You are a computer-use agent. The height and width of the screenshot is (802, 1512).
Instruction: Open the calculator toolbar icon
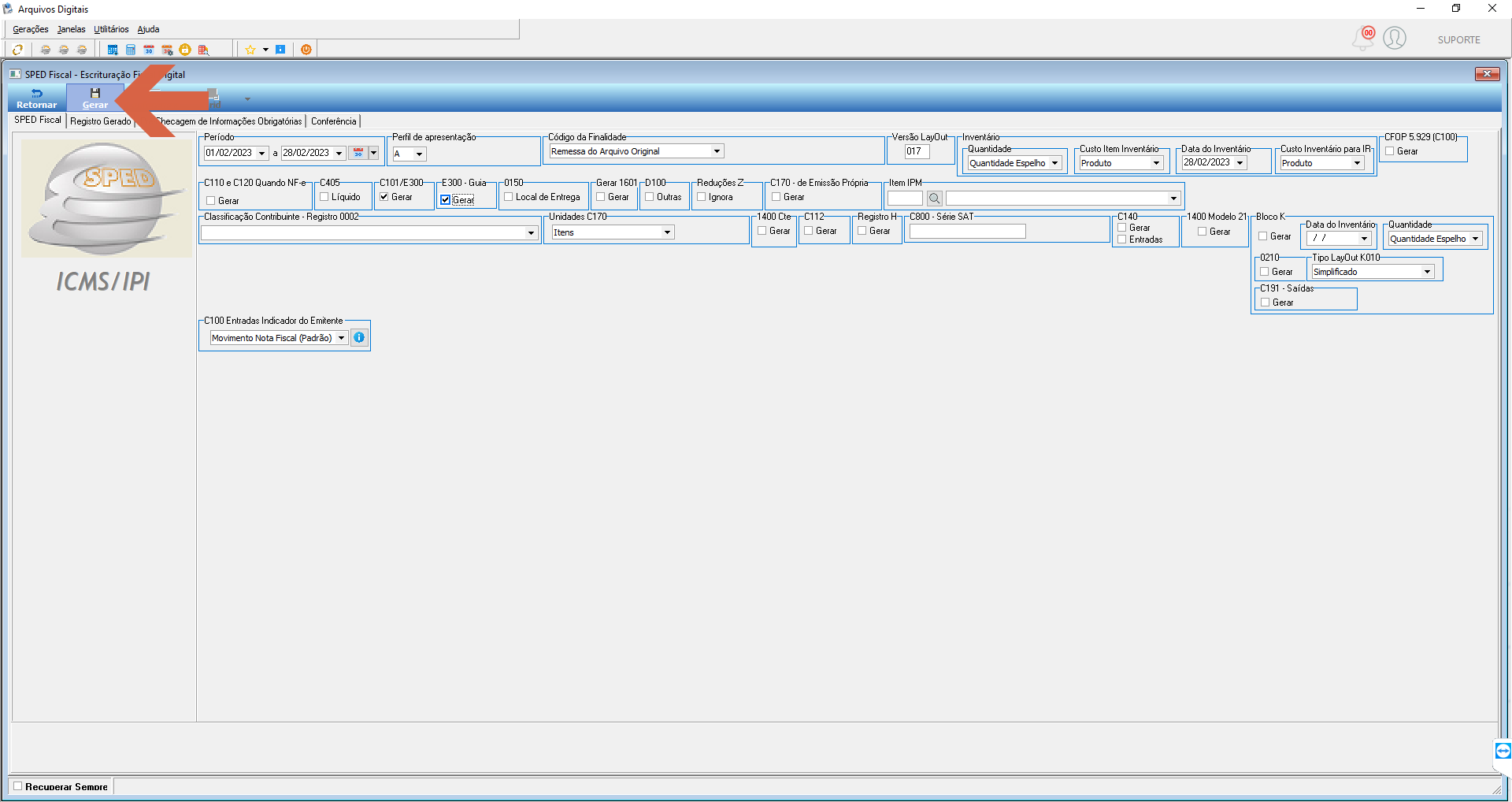coord(131,50)
